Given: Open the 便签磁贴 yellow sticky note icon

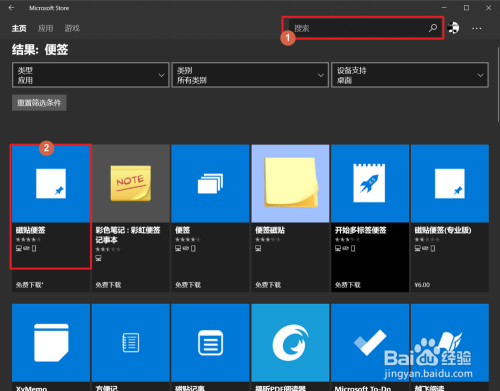Looking at the screenshot, I should tap(290, 183).
